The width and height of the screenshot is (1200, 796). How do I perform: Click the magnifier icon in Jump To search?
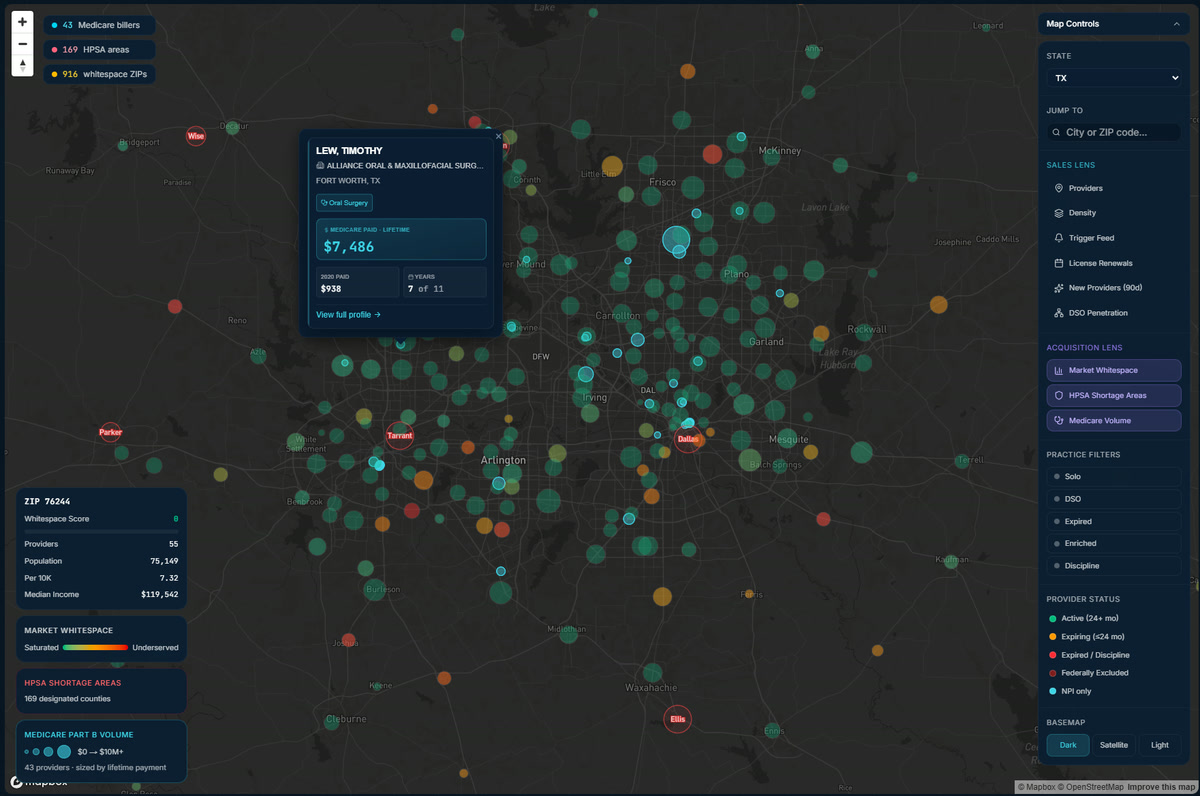pos(1057,132)
